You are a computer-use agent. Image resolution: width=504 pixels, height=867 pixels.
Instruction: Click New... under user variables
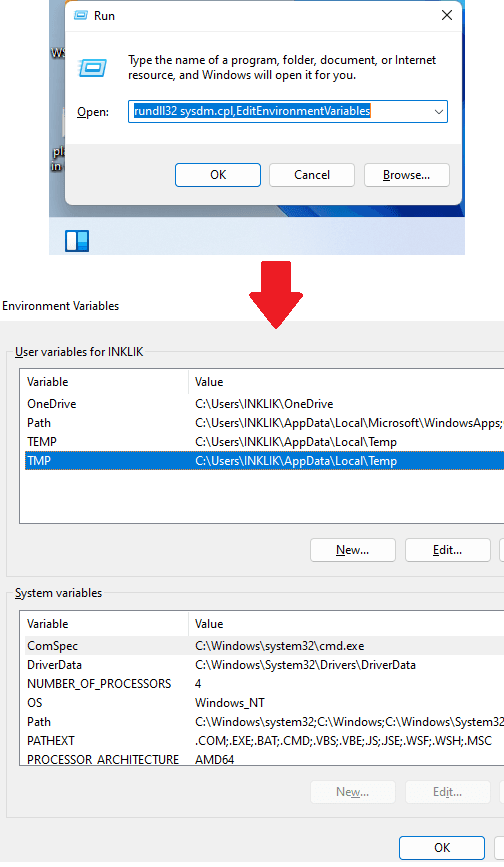tap(353, 550)
